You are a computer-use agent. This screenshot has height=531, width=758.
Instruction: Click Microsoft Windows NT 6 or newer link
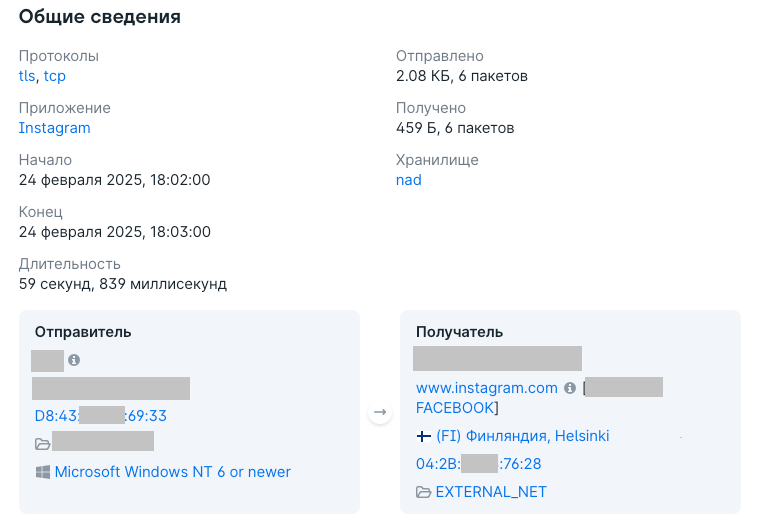tap(173, 472)
